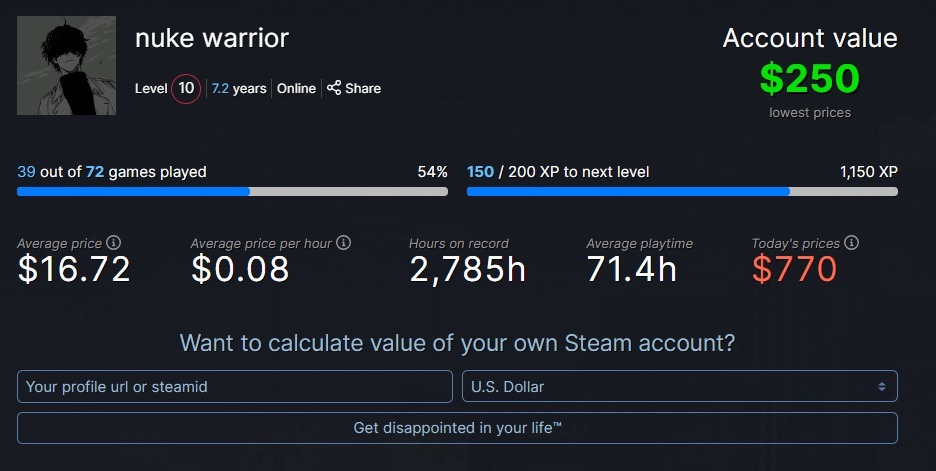
Task: Click the $250 account value amount
Action: pyautogui.click(x=809, y=78)
